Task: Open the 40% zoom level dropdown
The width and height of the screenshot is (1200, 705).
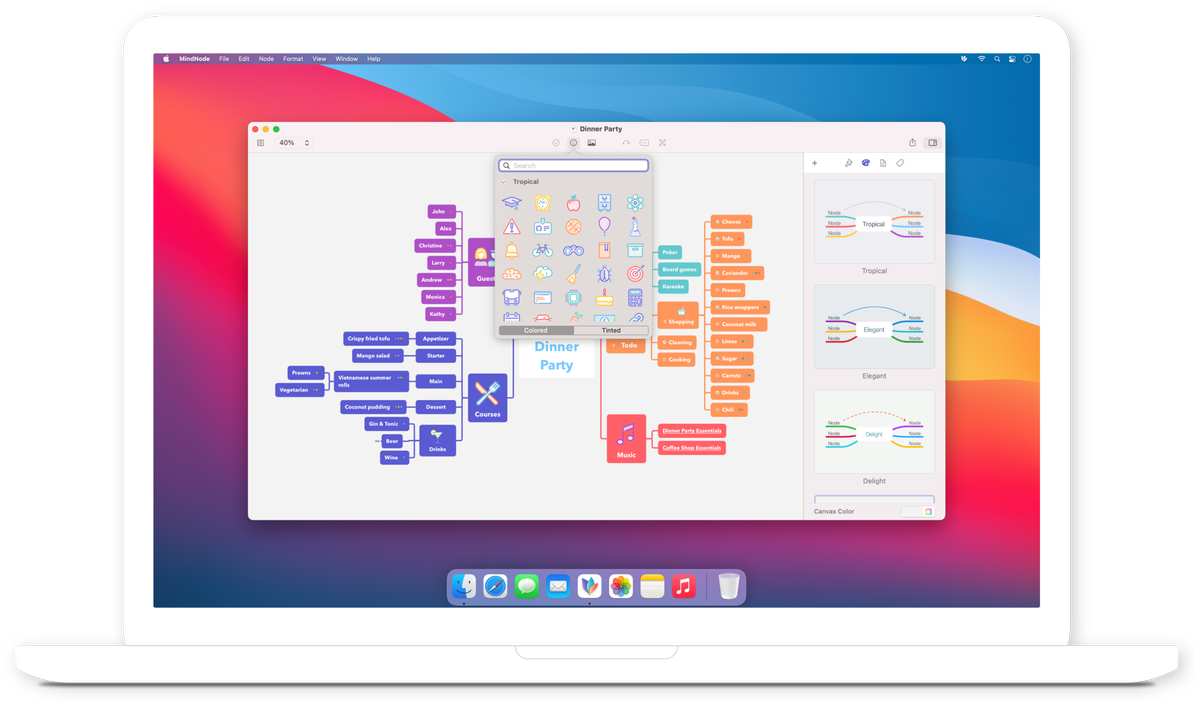Action: pos(290,142)
